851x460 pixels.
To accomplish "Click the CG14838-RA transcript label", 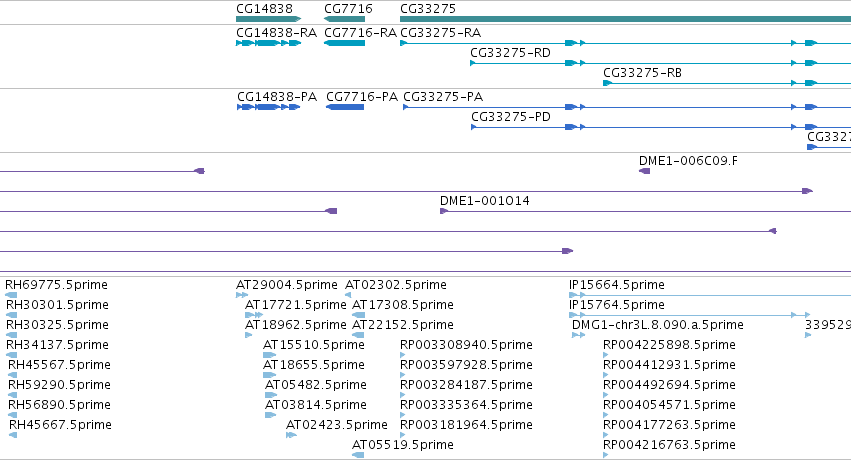I will [x=276, y=33].
